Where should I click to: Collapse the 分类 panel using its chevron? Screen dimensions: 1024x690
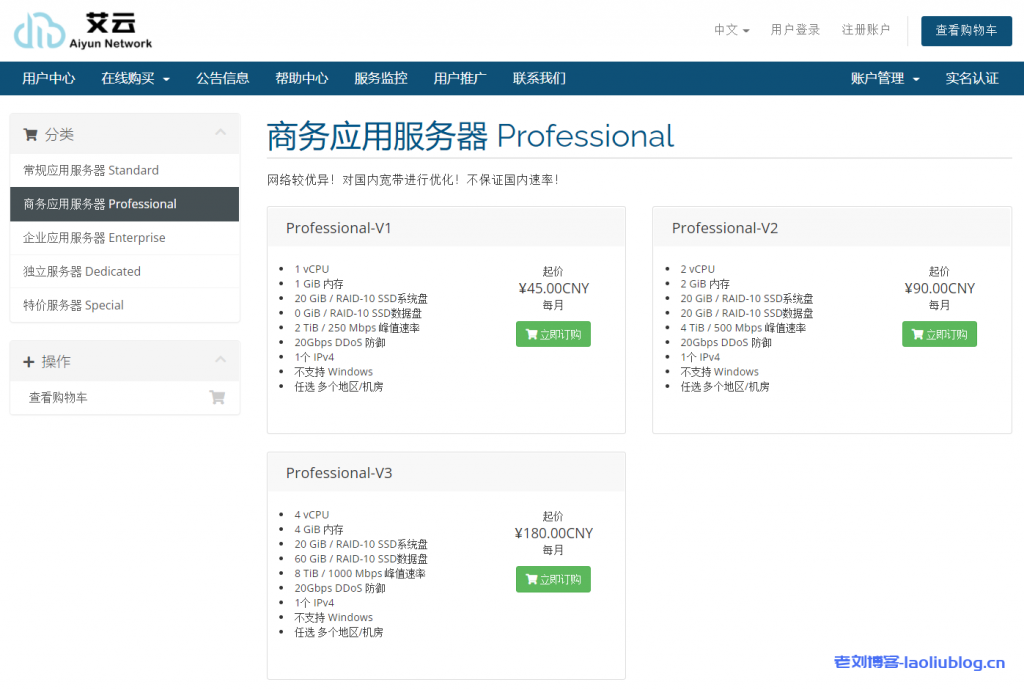pos(221,132)
